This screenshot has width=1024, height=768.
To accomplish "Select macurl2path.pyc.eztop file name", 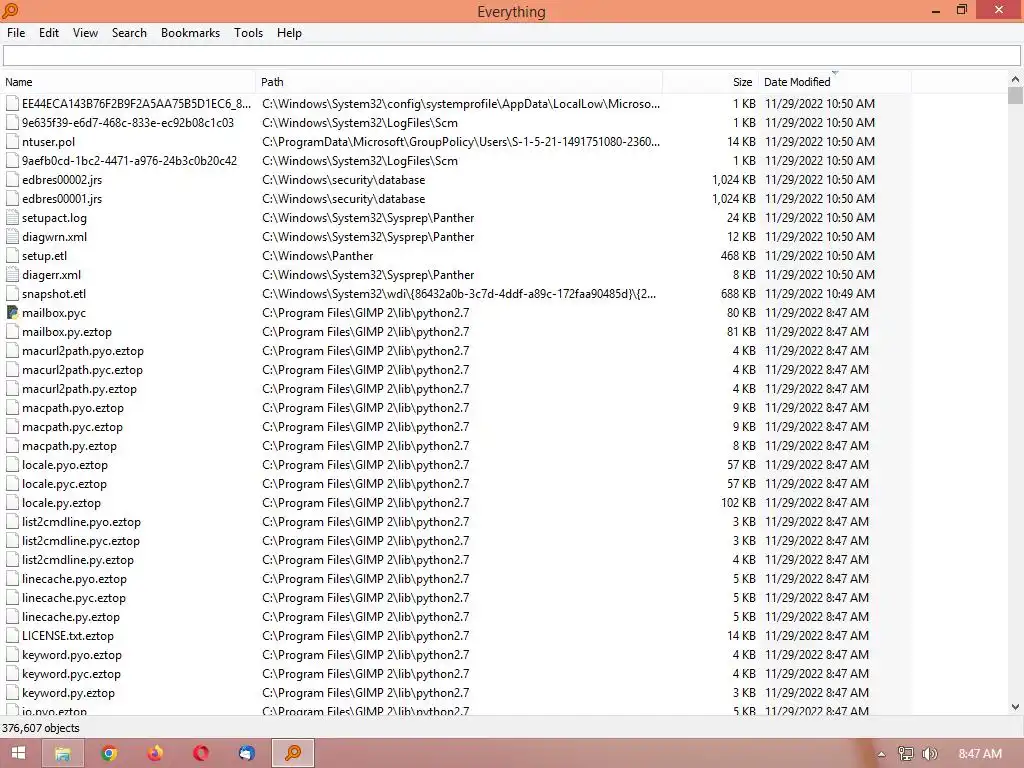I will [x=82, y=370].
